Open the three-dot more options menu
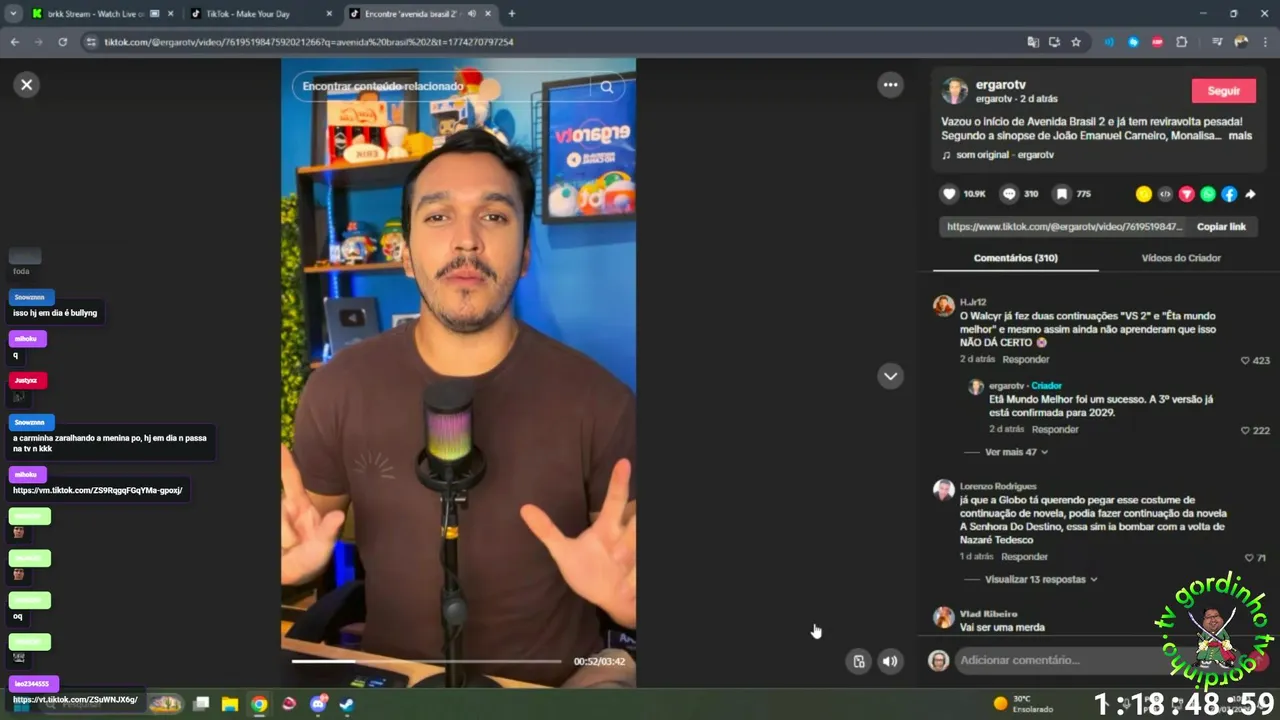 point(890,85)
